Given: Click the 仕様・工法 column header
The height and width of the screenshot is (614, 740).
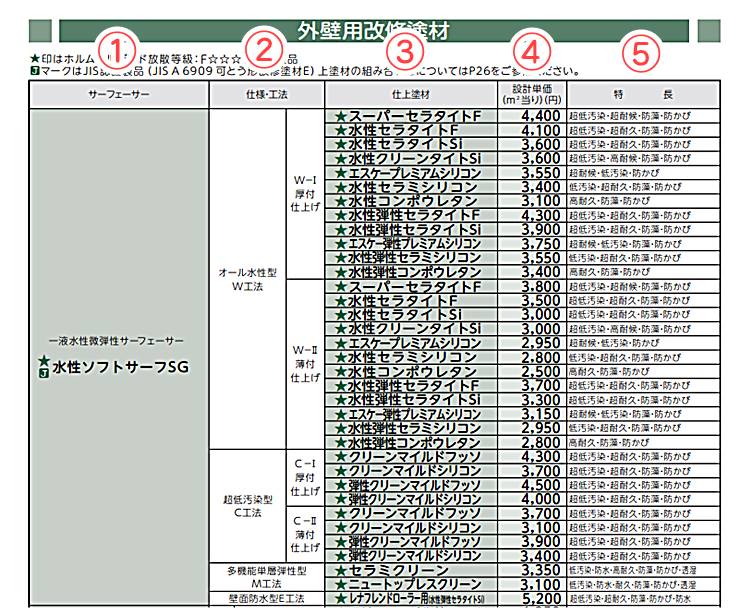Looking at the screenshot, I should [x=267, y=94].
